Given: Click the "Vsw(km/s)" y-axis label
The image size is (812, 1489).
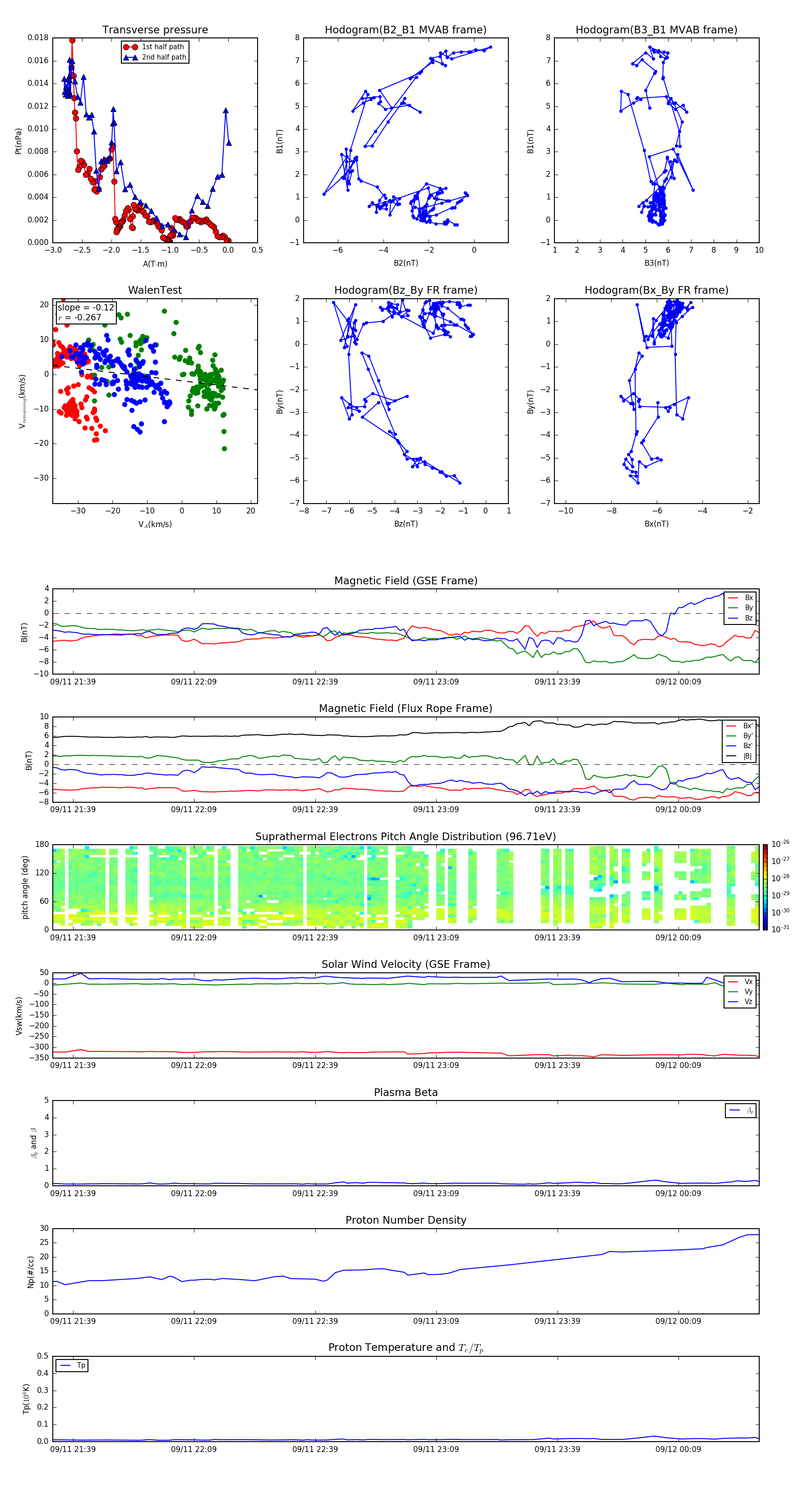Looking at the screenshot, I should (x=18, y=1016).
